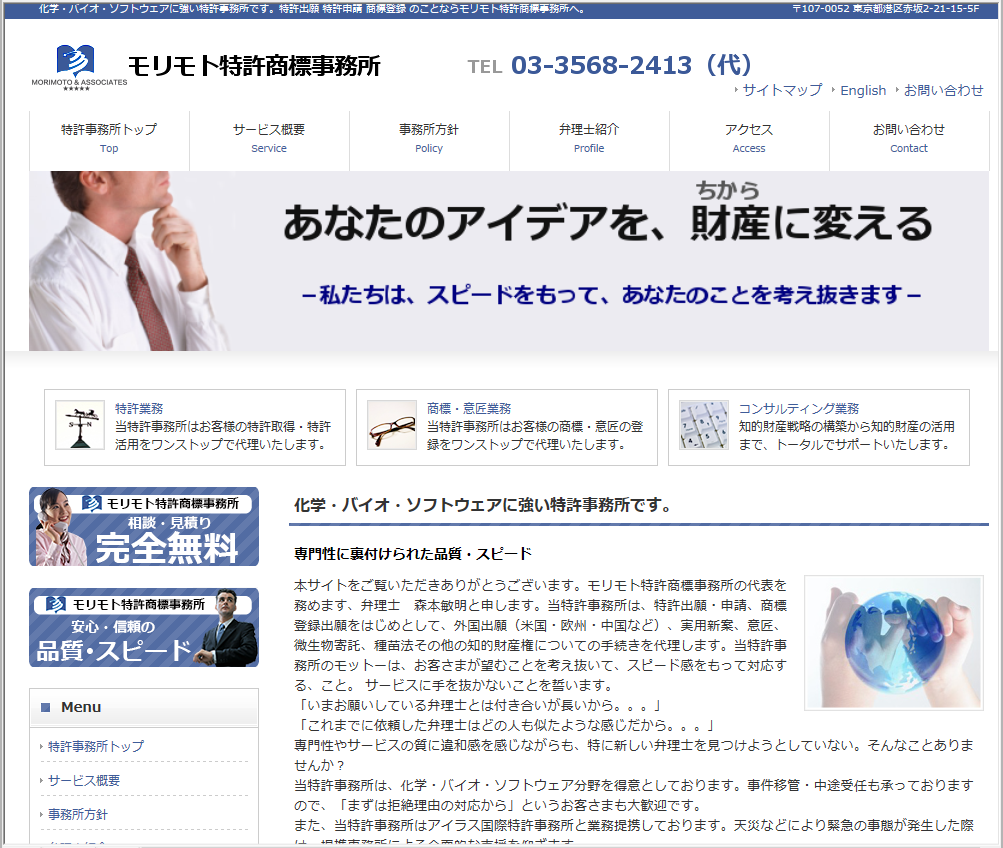The width and height of the screenshot is (1003, 848).
Task: Click the phone number 03-3568-2413
Action: pyautogui.click(x=601, y=65)
